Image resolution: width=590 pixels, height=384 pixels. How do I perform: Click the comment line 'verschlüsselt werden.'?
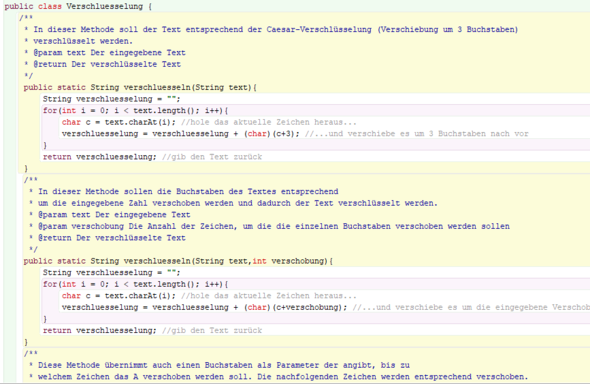[83, 41]
